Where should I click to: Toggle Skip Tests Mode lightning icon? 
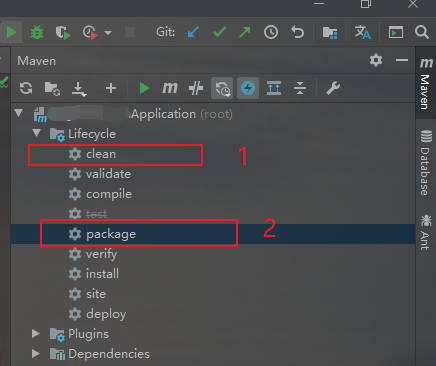pos(248,88)
